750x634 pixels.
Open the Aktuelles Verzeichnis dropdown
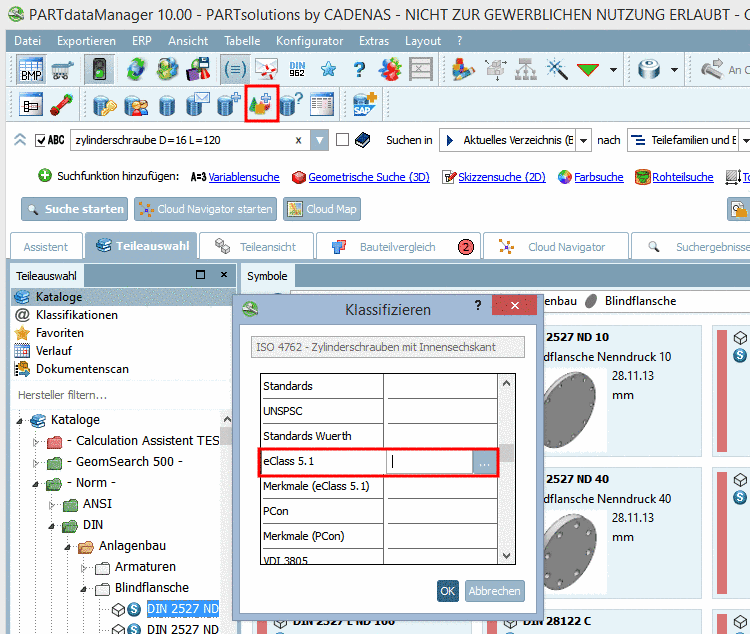coord(584,140)
